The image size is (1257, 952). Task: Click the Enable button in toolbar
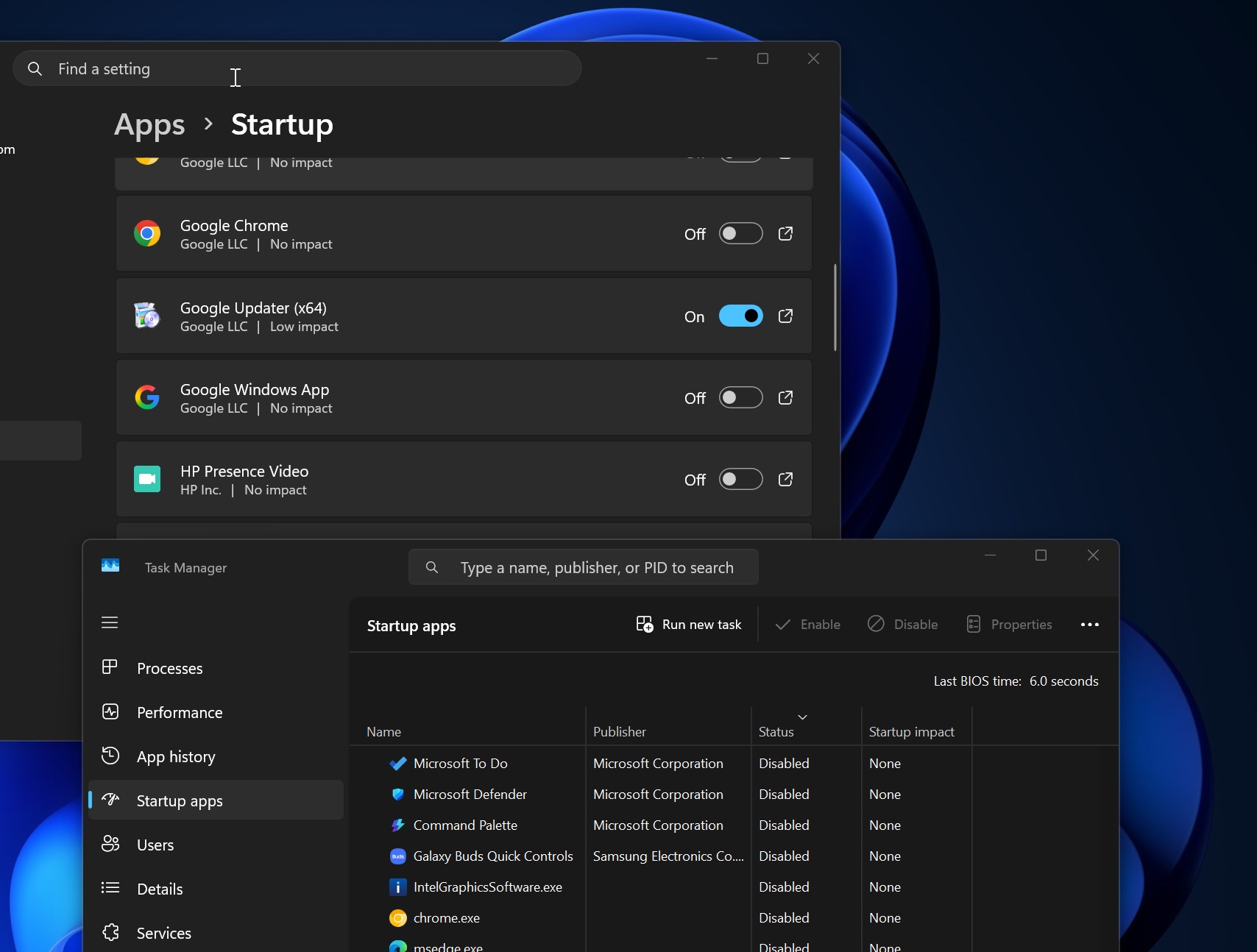808,624
